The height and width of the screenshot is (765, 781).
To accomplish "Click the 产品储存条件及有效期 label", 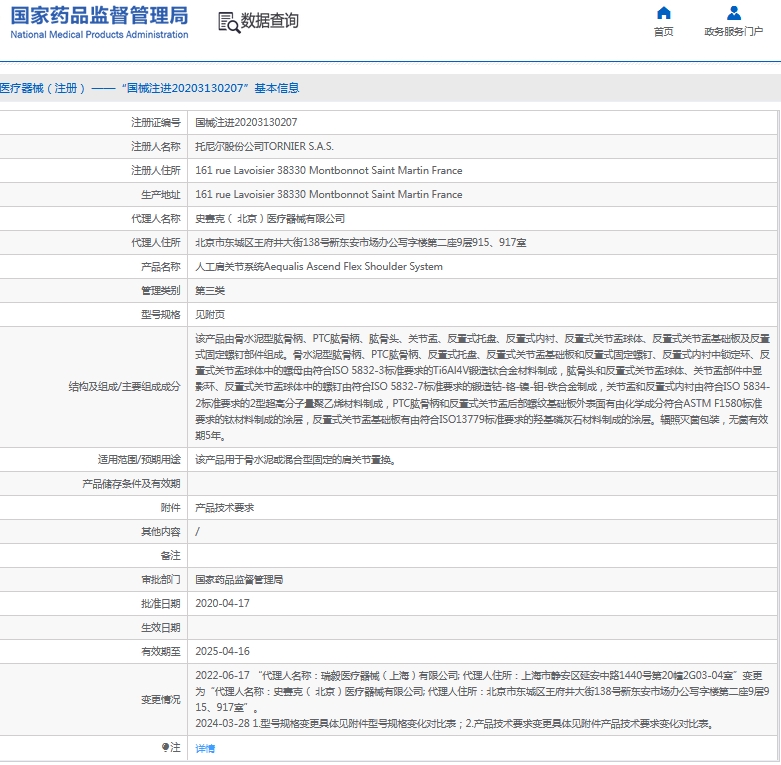I will 131,484.
